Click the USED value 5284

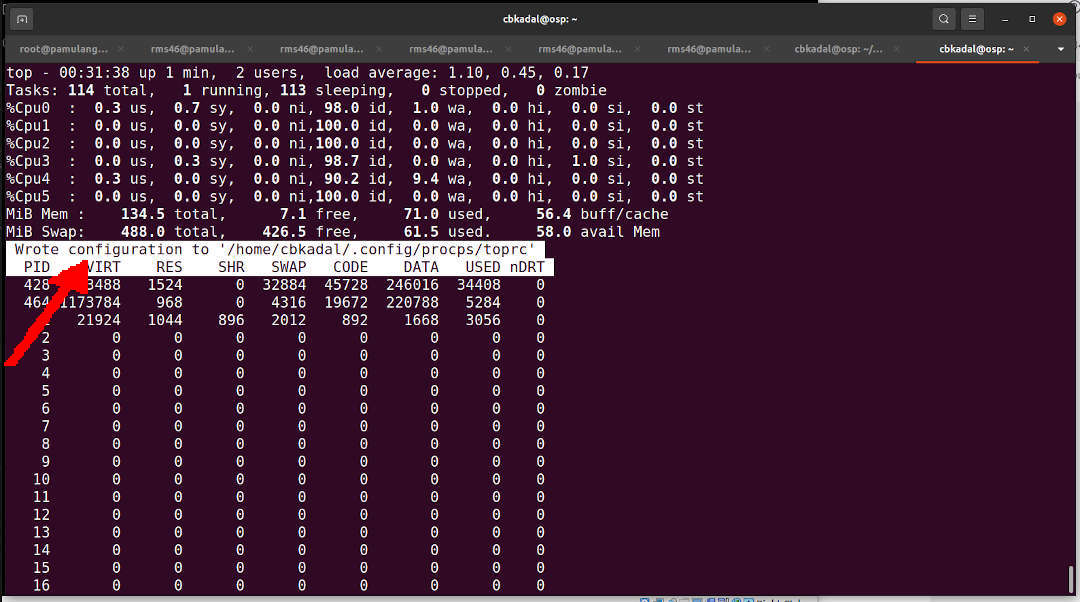483,302
